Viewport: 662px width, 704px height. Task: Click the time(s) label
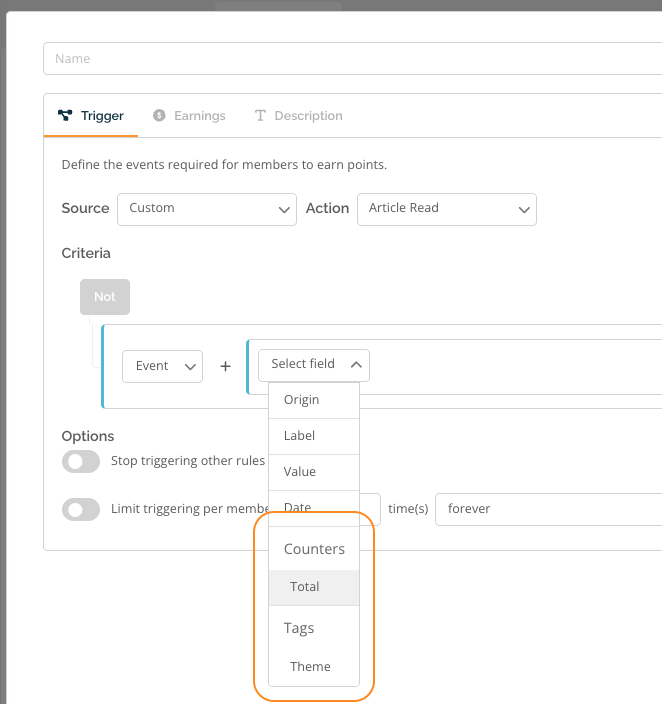point(408,509)
